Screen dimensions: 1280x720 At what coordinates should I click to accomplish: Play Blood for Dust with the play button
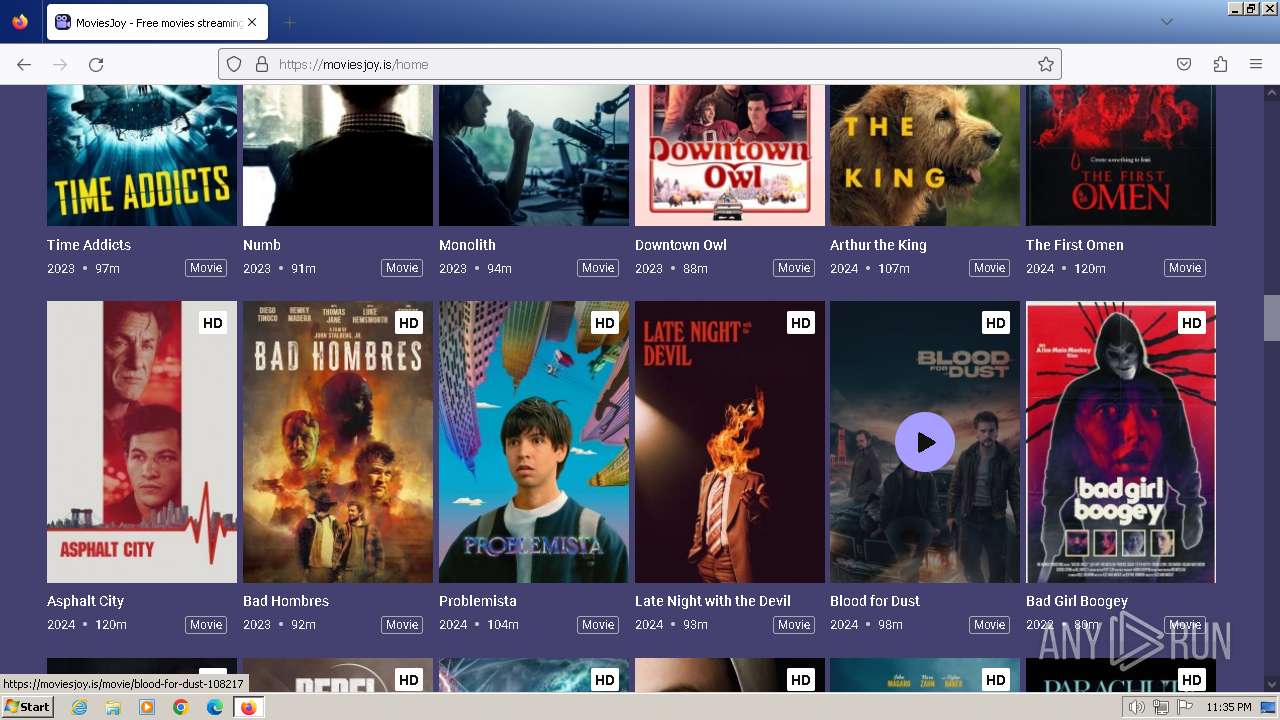[x=925, y=442]
